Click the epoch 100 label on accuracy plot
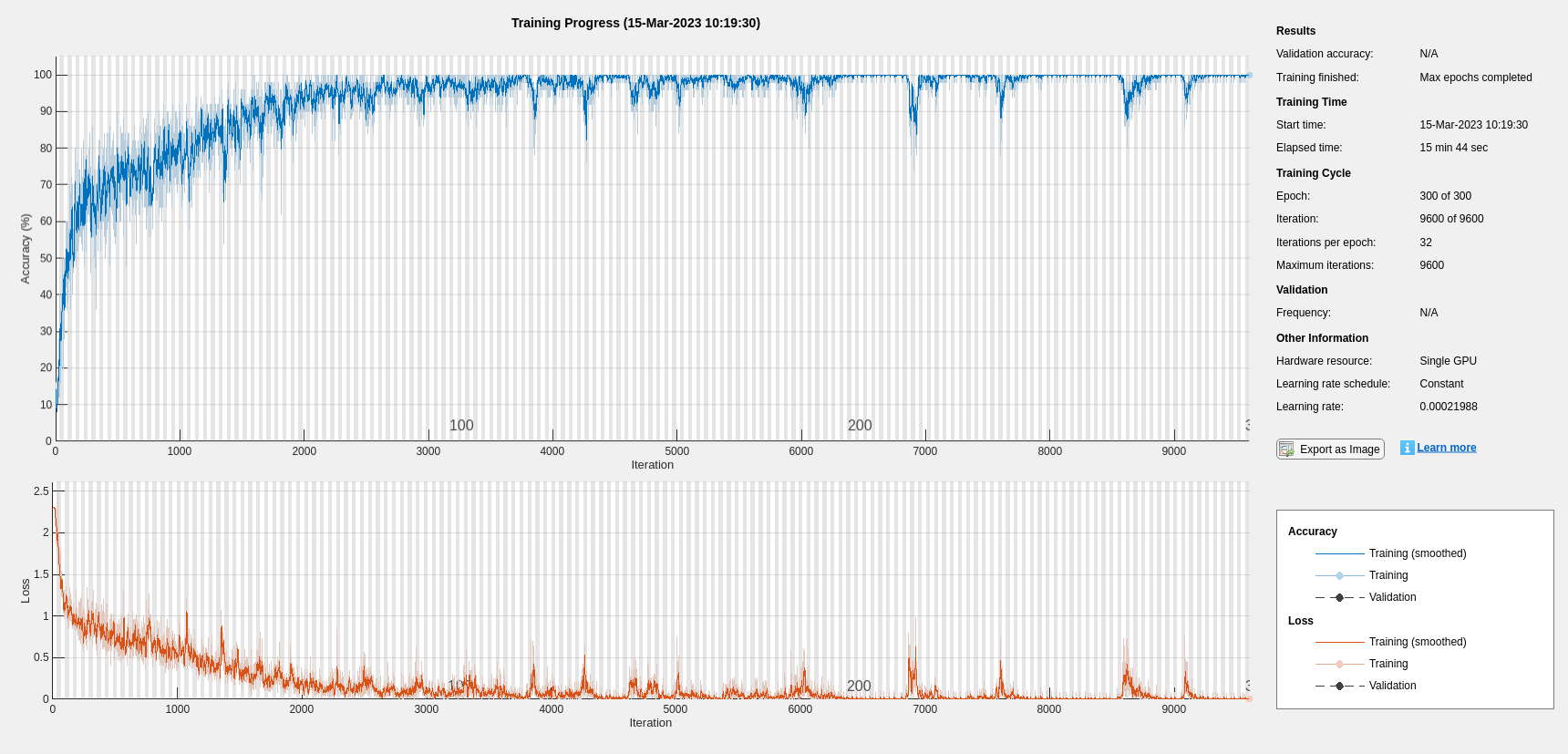The image size is (1568, 754). click(461, 426)
